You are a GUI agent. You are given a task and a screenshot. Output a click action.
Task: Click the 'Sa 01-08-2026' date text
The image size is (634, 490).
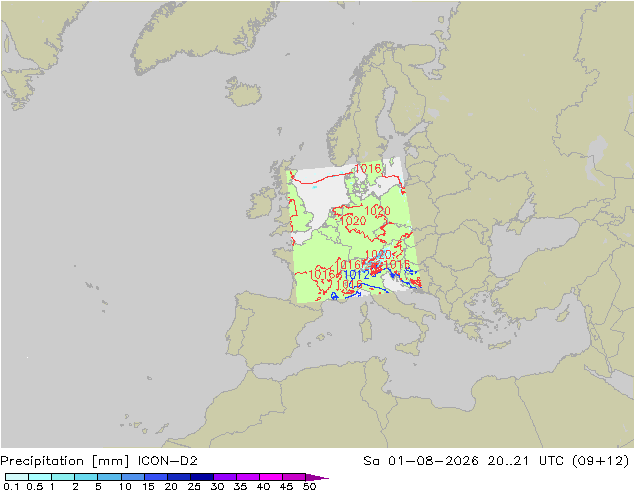click(421, 461)
